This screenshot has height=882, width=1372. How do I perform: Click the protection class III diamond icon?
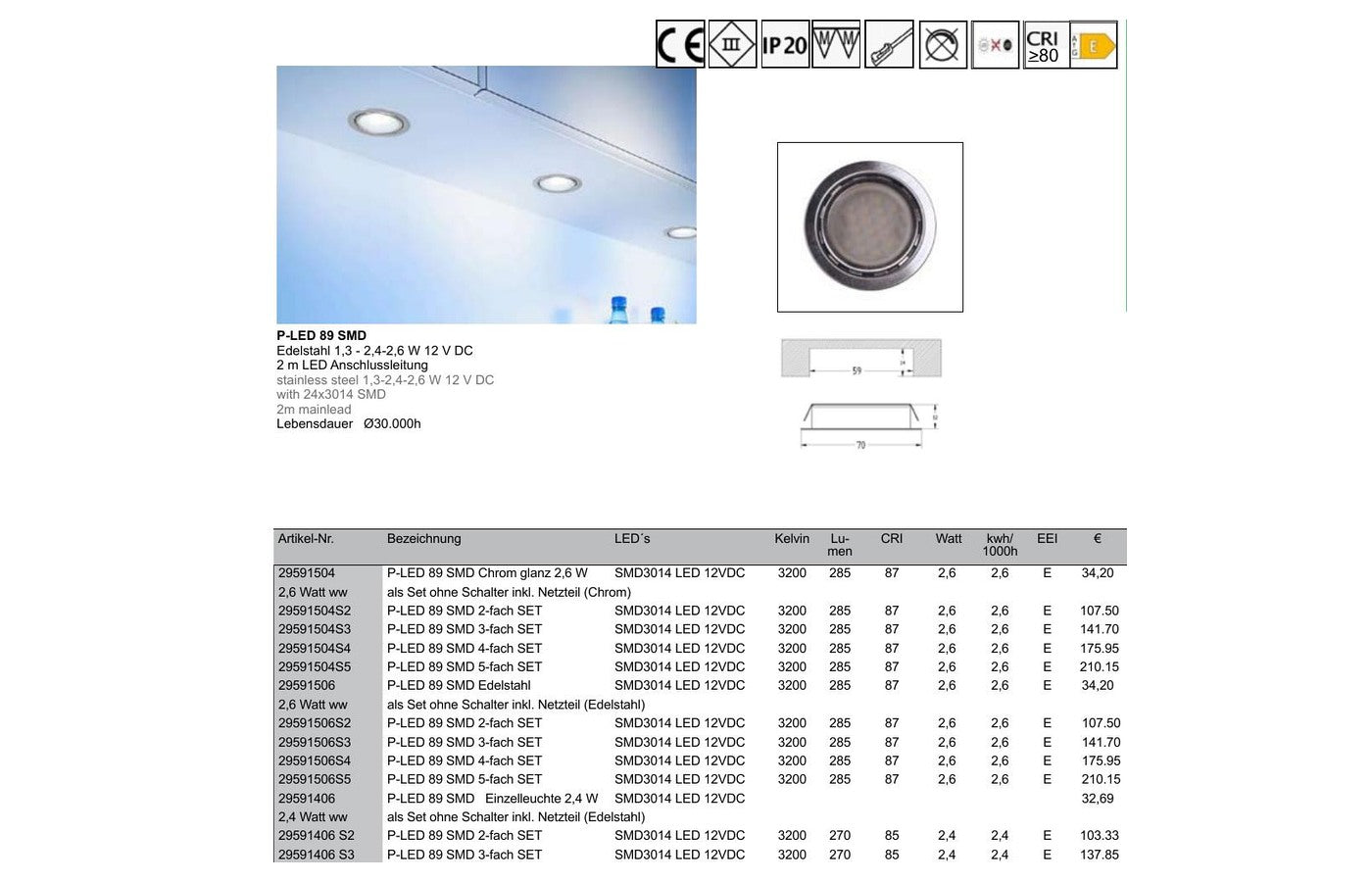[732, 44]
